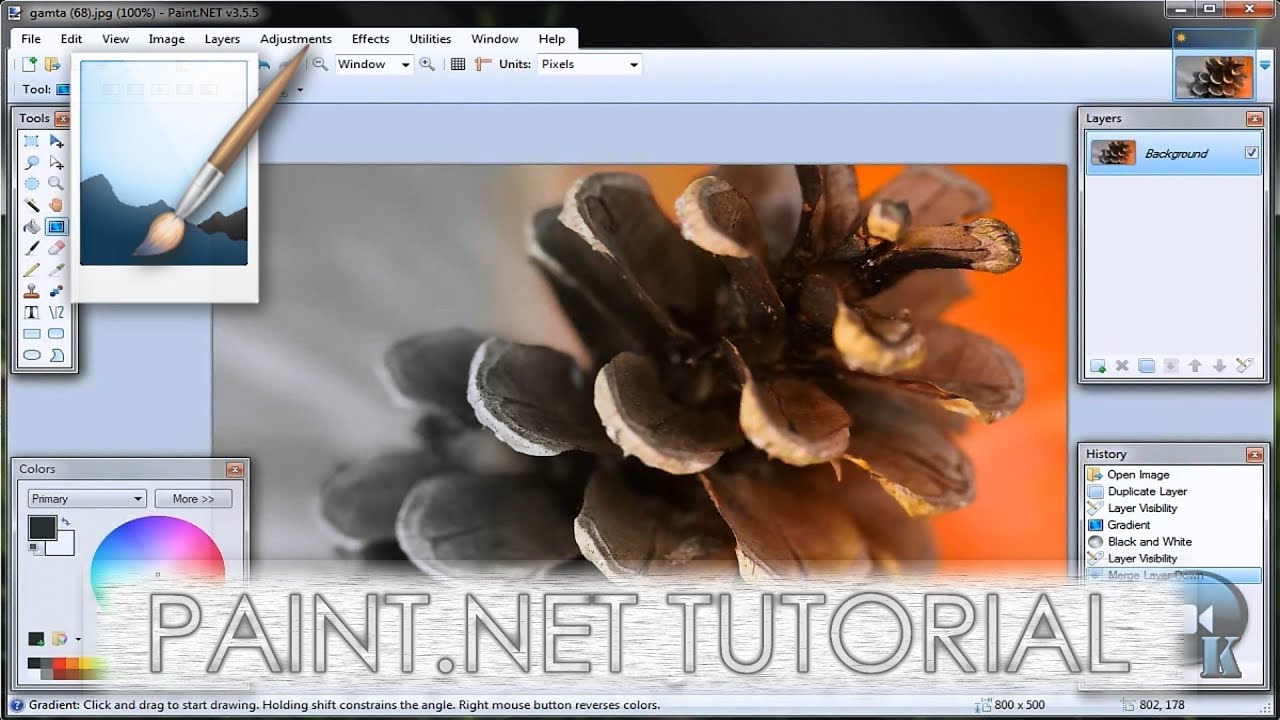Open the Primary color selector dropdown
The width and height of the screenshot is (1280, 720).
pyautogui.click(x=87, y=498)
